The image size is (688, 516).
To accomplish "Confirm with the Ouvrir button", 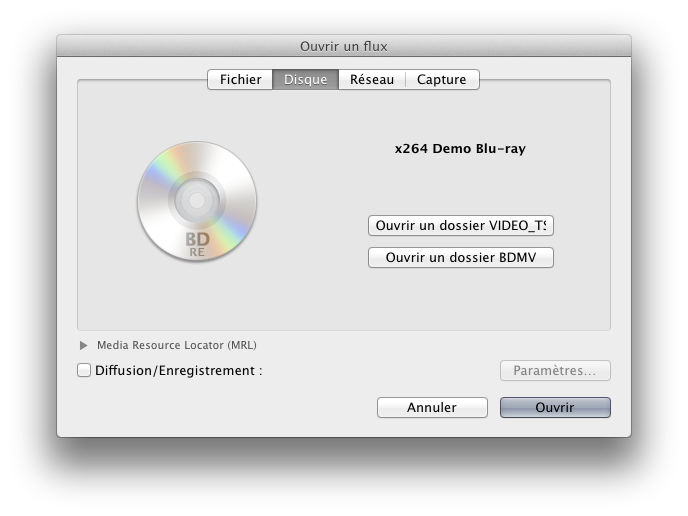I will tap(555, 407).
